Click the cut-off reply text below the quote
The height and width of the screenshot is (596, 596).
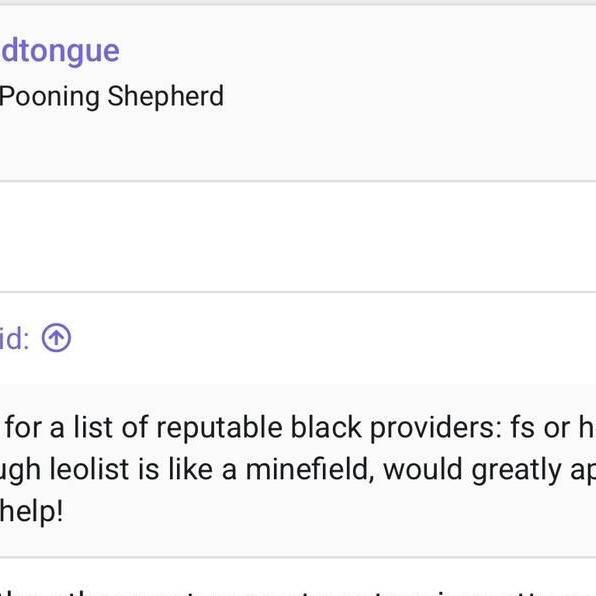[x=298, y=591]
